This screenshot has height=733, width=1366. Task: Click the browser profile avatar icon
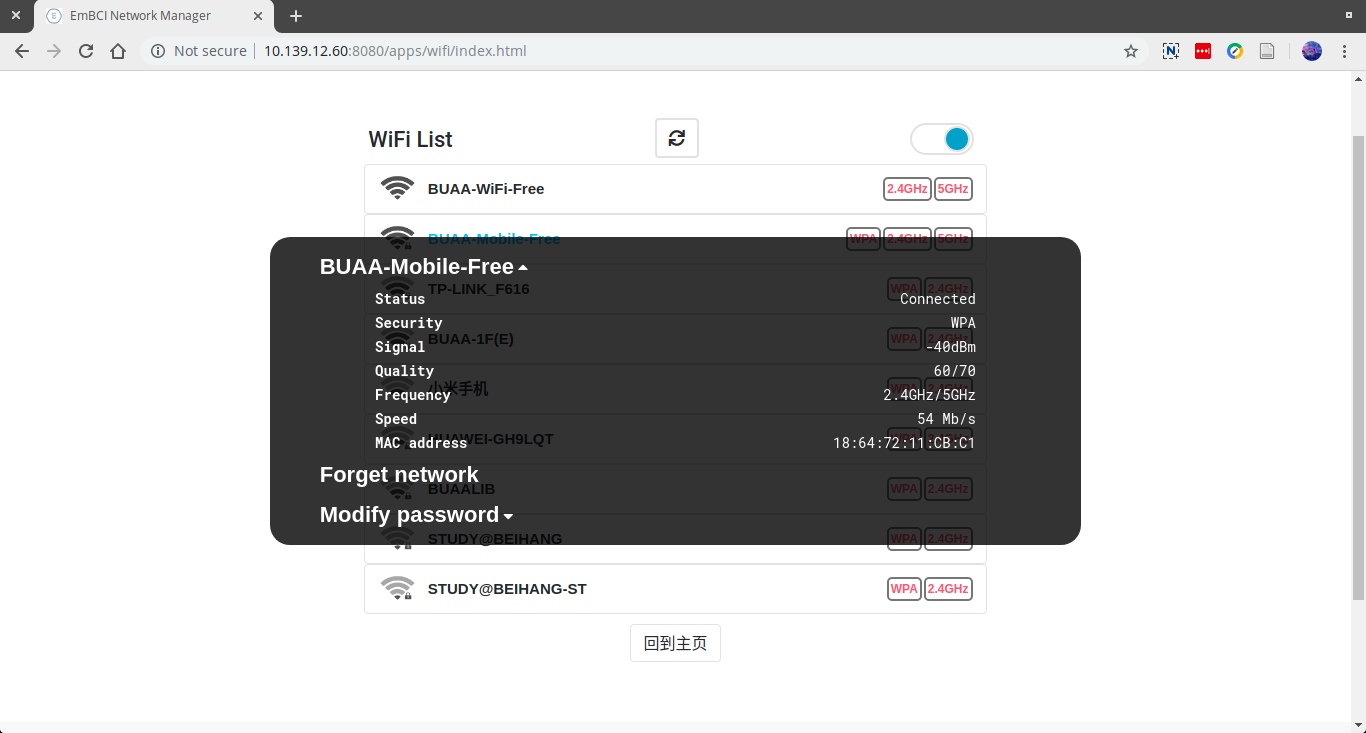click(1311, 51)
